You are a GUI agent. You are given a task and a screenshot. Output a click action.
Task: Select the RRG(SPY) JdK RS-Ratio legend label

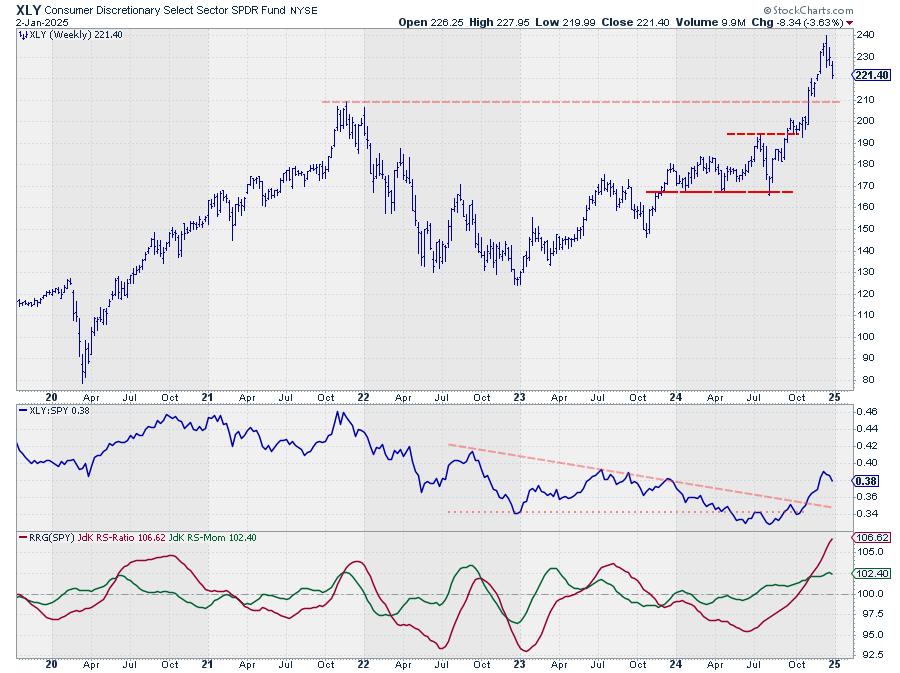80,538
